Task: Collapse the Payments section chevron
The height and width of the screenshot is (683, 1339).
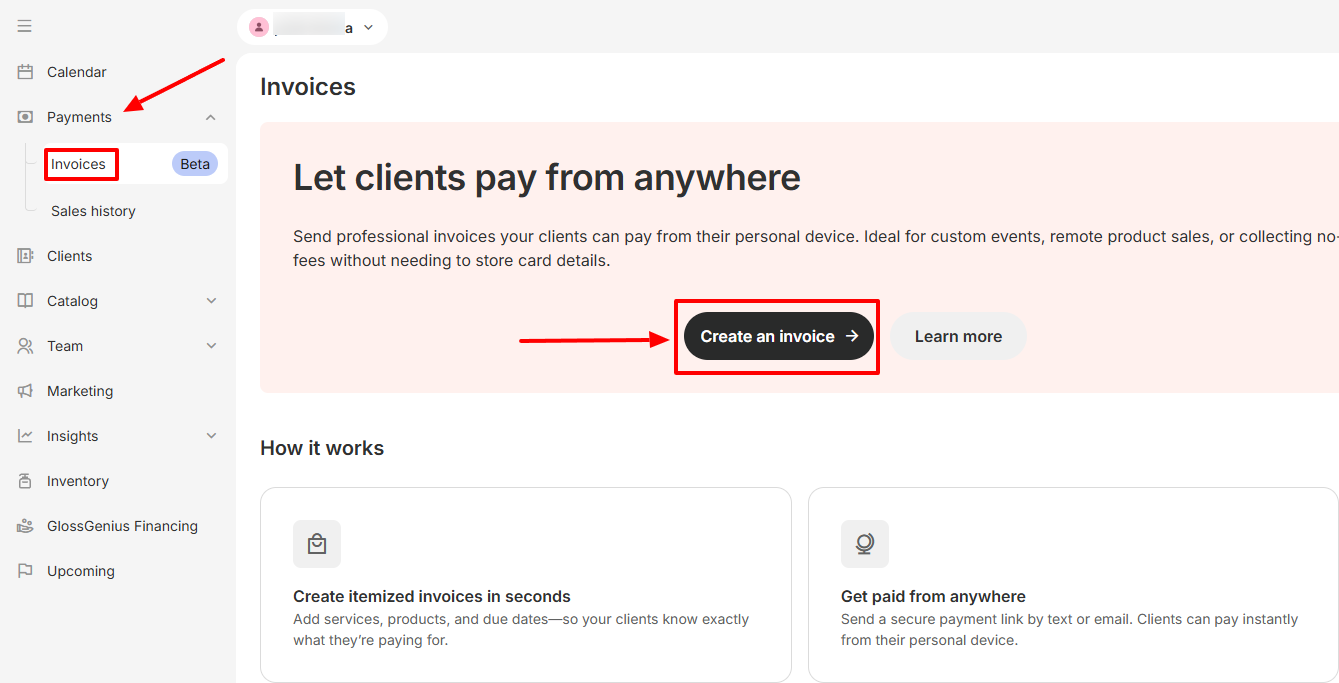Action: click(210, 117)
